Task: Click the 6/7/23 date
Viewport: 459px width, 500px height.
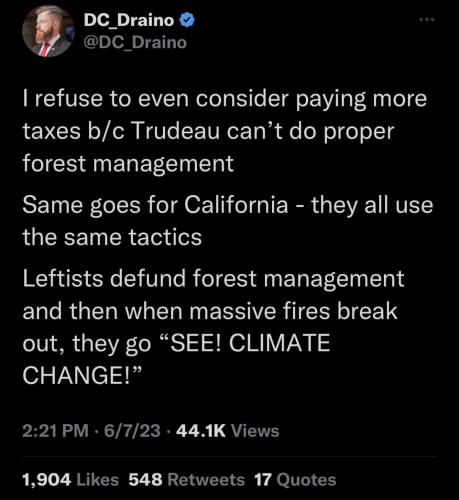Action: click(x=132, y=430)
